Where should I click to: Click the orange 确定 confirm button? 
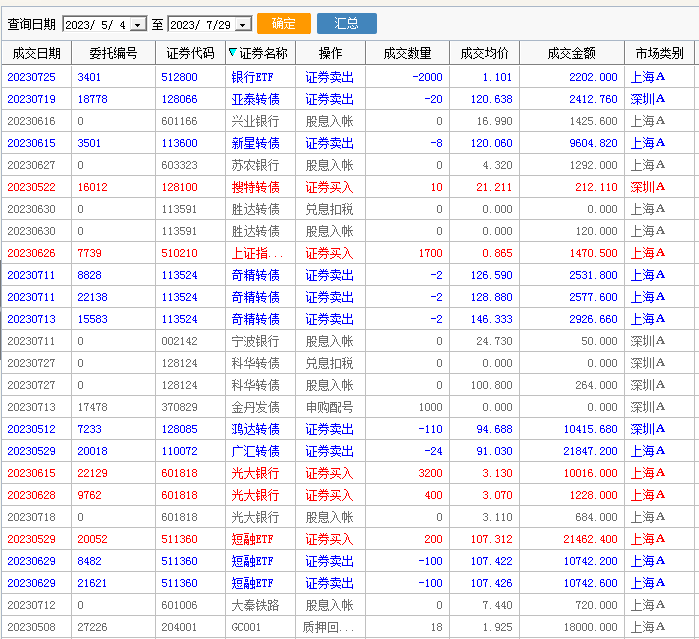pos(284,24)
